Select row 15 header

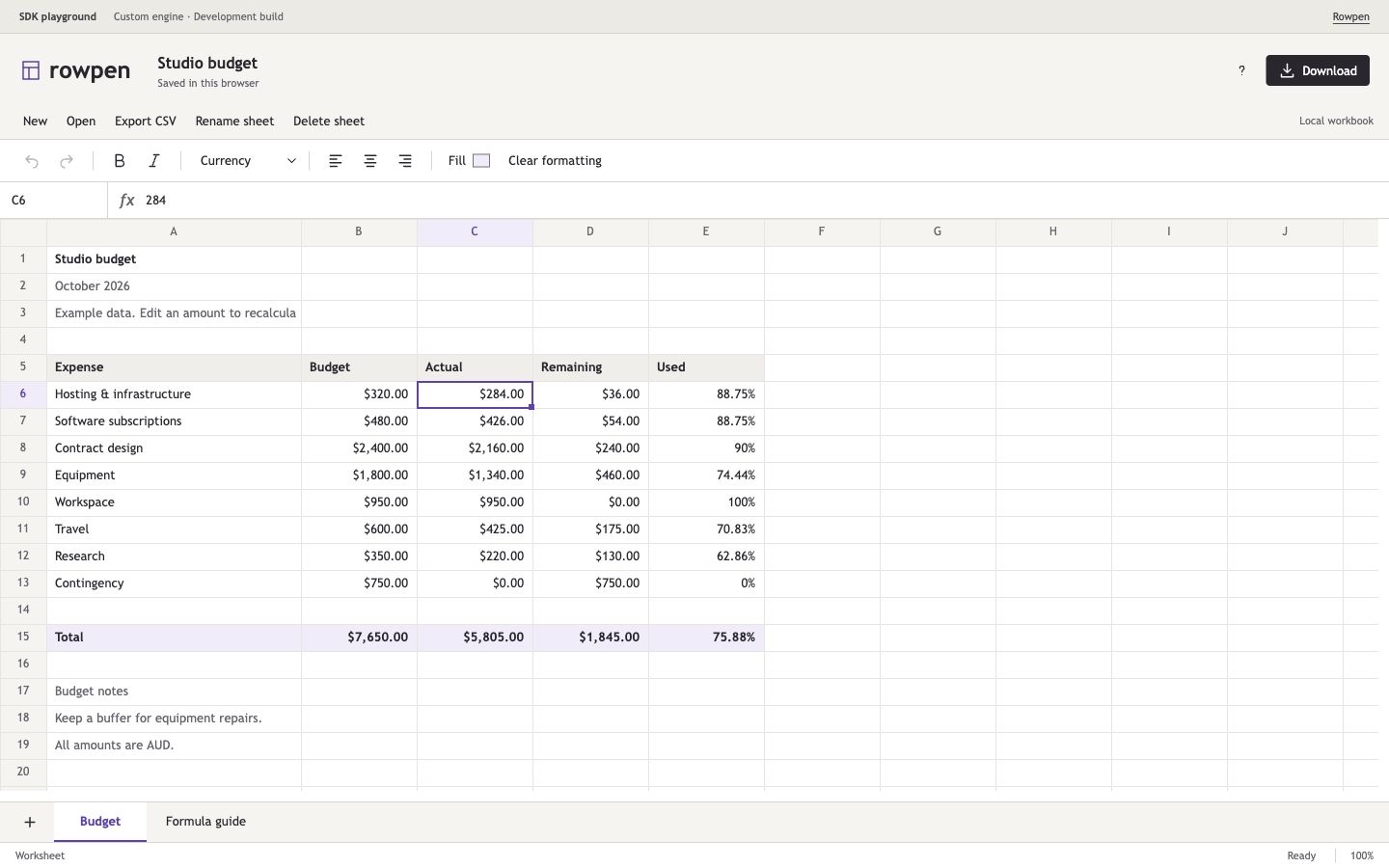click(x=23, y=637)
